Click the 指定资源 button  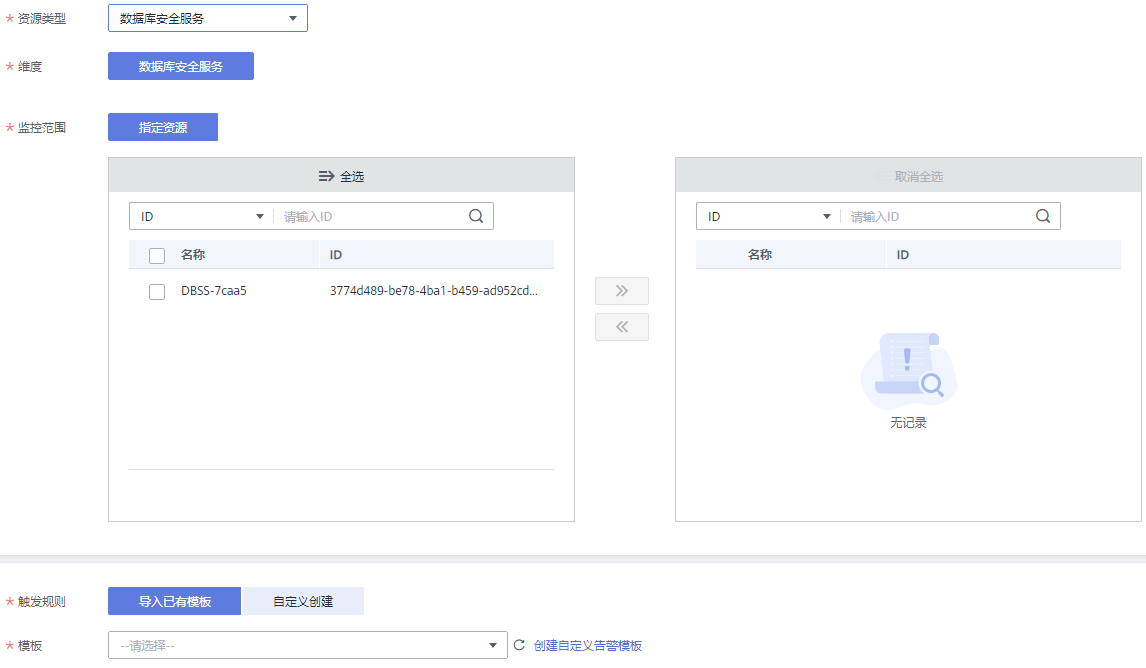pos(163,127)
